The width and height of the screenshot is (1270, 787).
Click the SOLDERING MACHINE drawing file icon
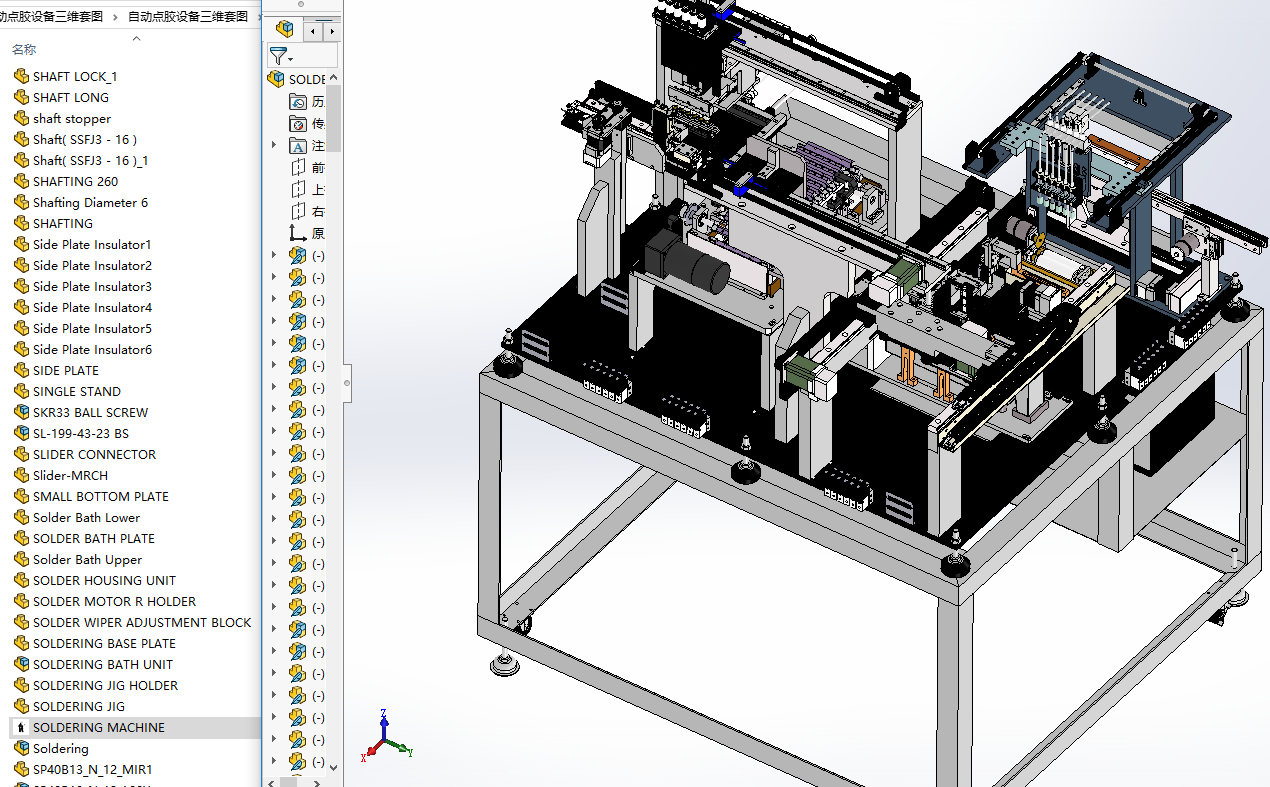point(21,727)
